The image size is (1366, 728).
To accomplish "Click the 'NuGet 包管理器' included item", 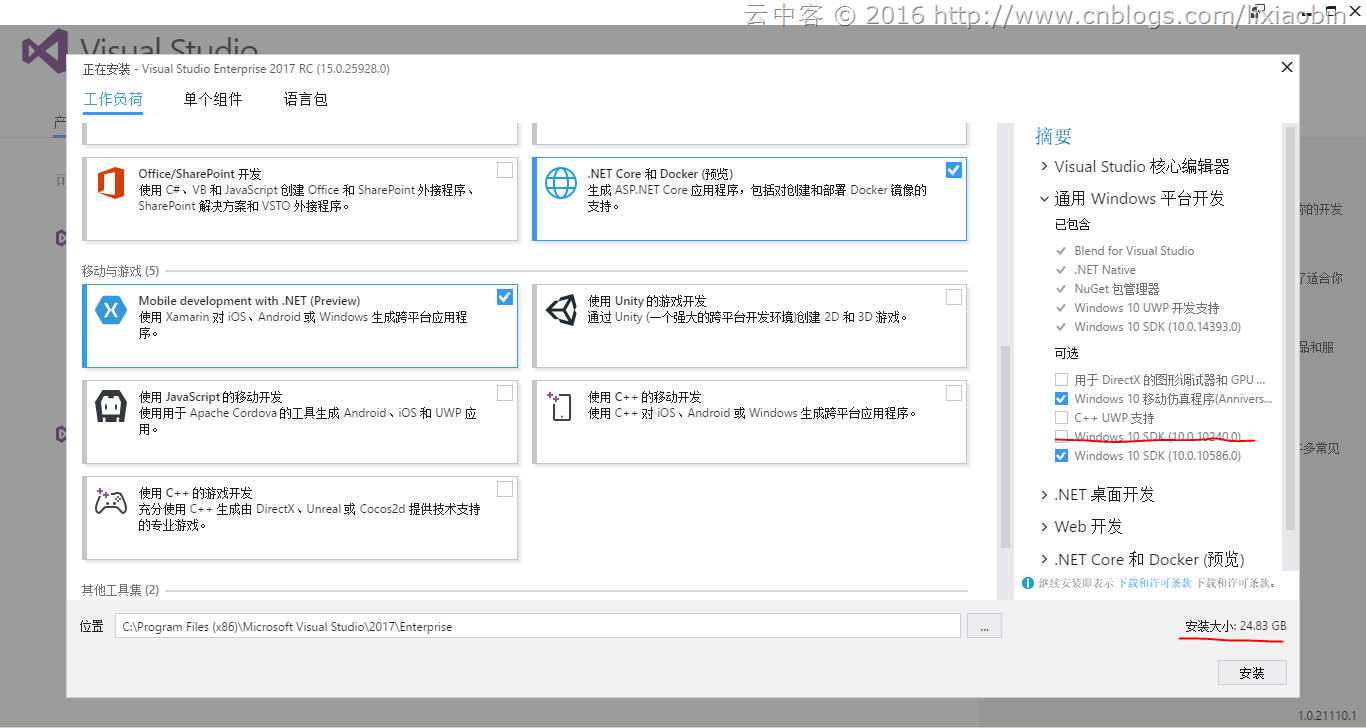I will (1117, 289).
